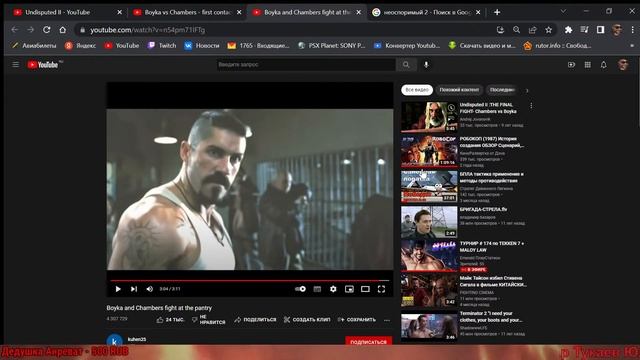Open the Новости bookmark
This screenshot has height=360, width=640.
click(202, 46)
